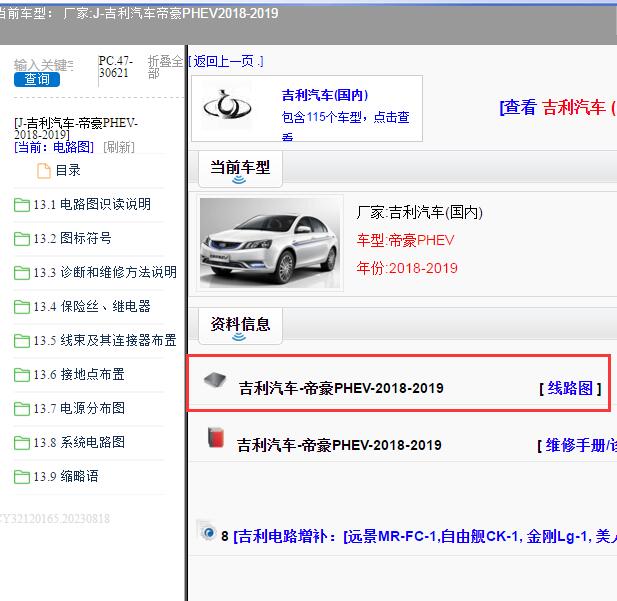Click the red book icon for 维修手册 row
The image size is (617, 601).
[216, 437]
